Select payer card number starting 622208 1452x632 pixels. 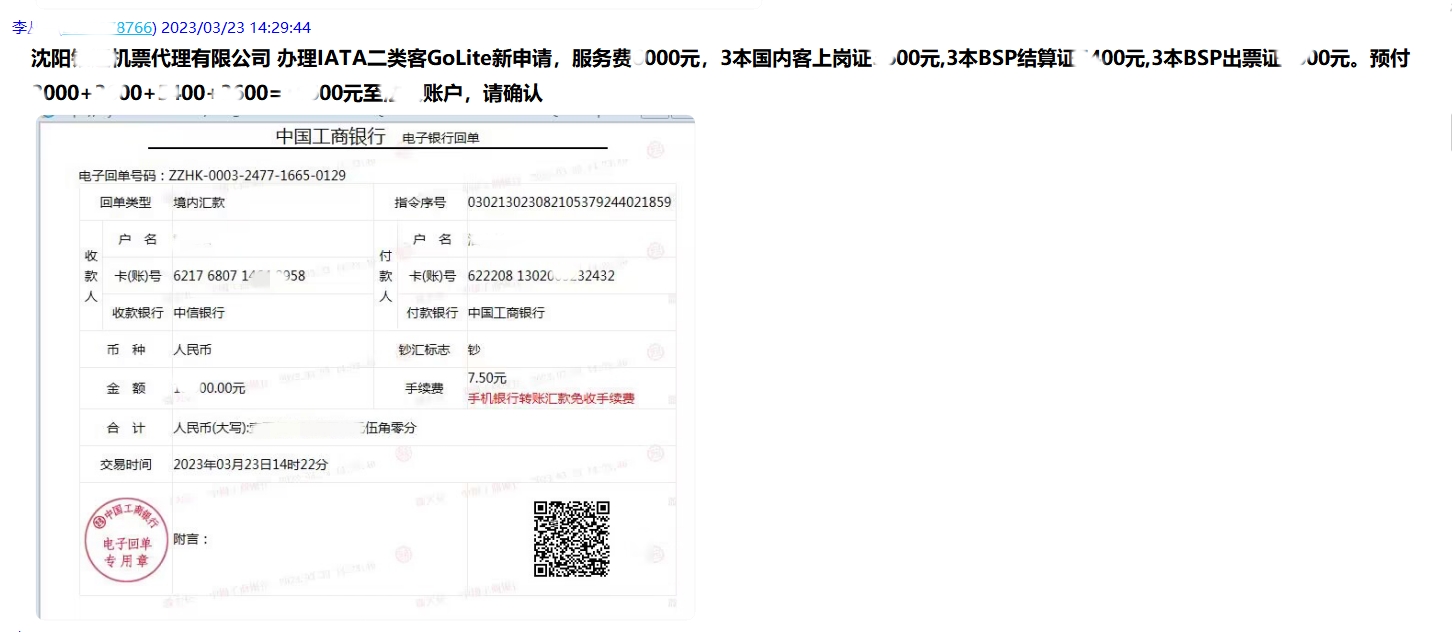coord(541,276)
